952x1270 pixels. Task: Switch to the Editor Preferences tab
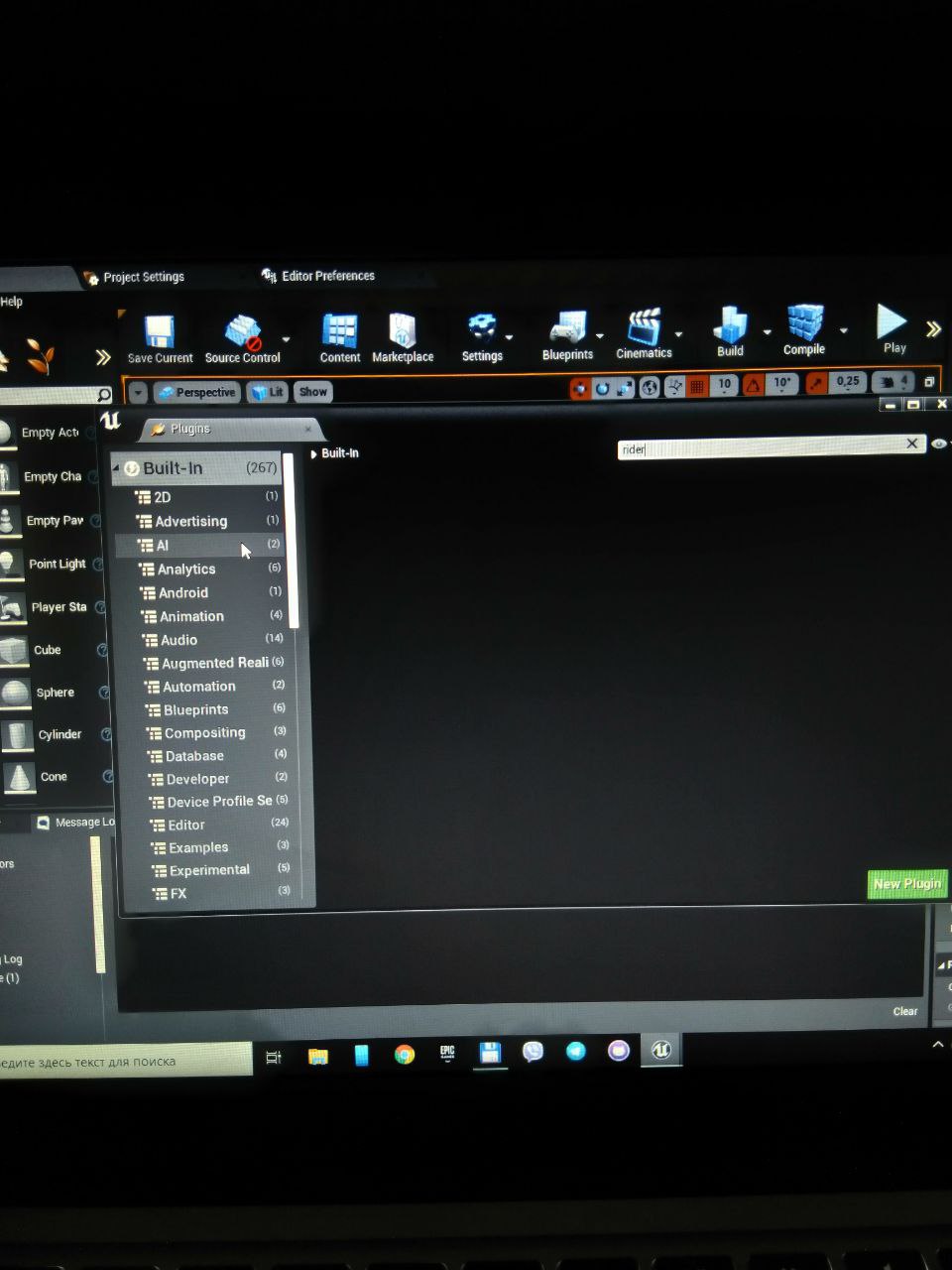pyautogui.click(x=318, y=276)
